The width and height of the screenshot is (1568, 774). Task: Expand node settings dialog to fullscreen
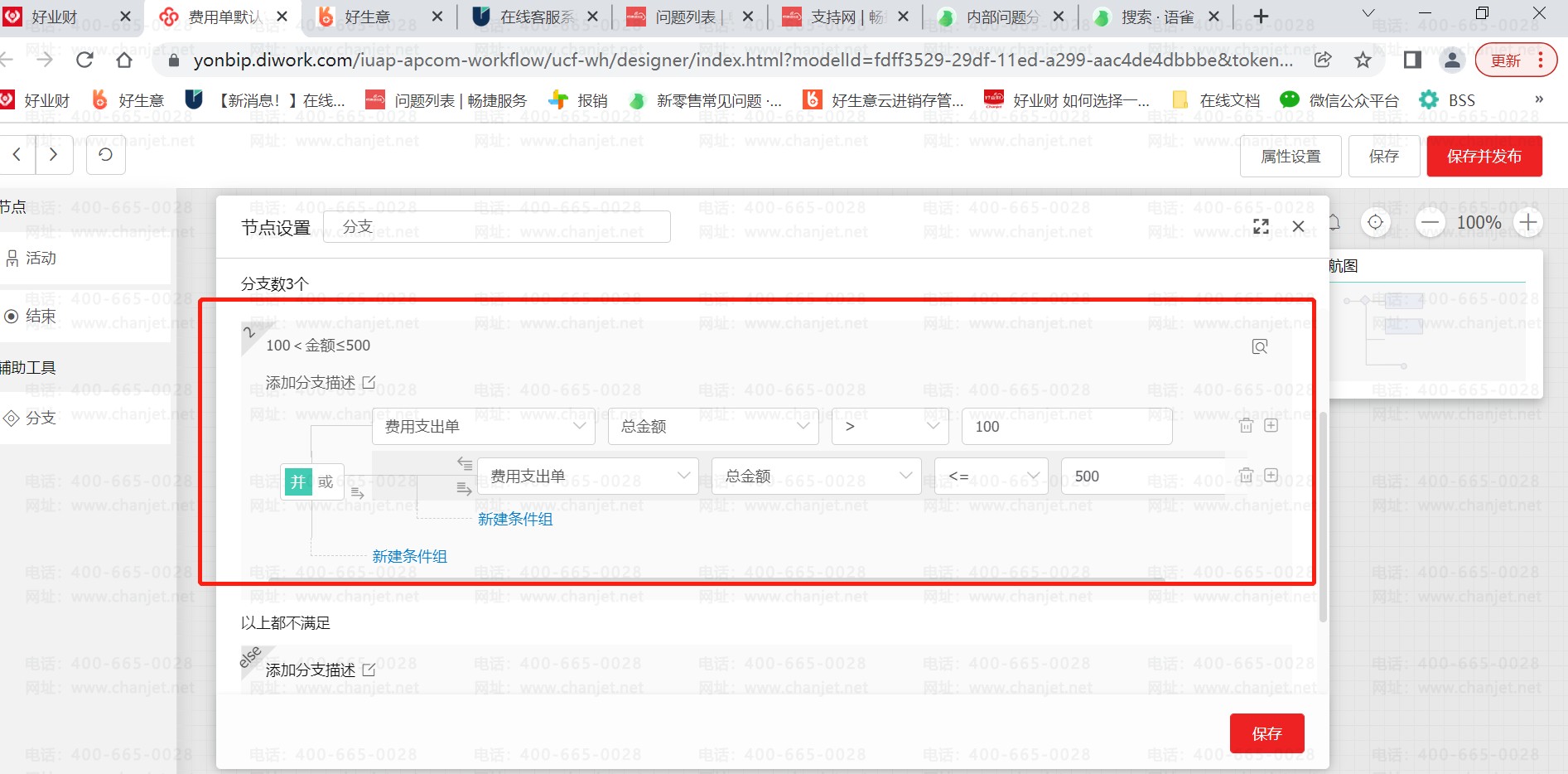click(x=1261, y=227)
